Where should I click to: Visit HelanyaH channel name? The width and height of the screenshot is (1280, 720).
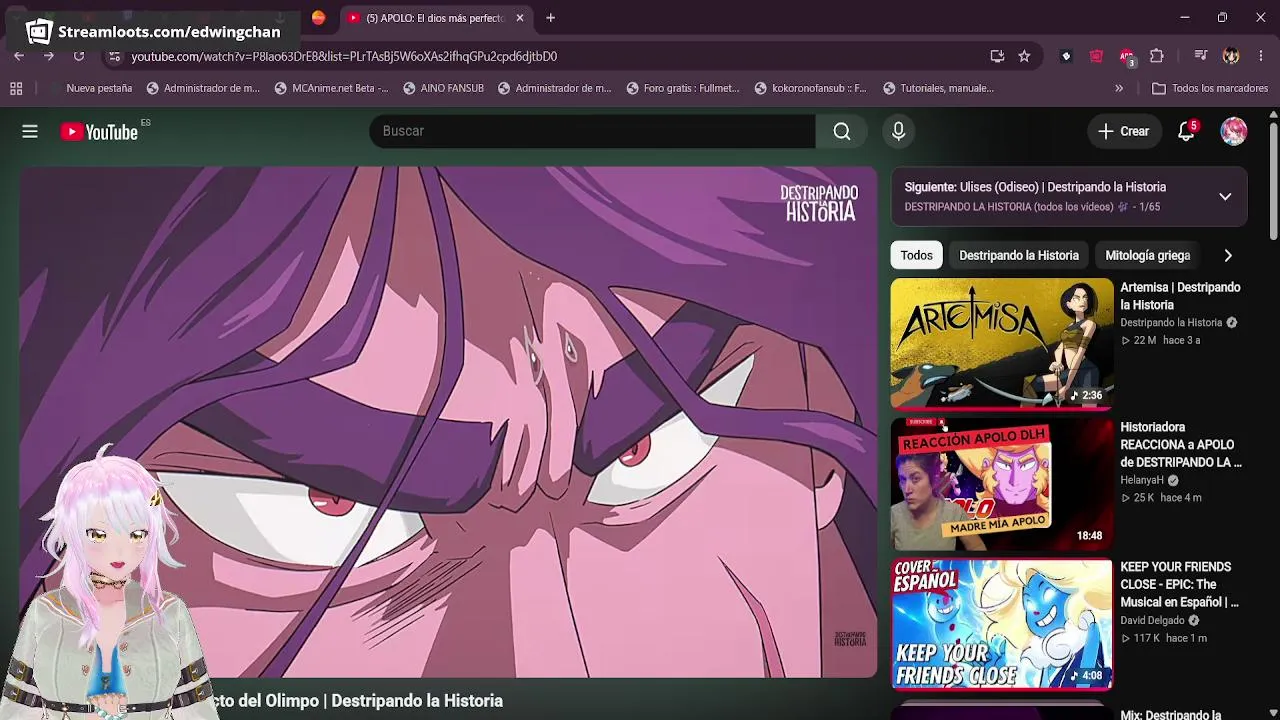coord(1142,480)
